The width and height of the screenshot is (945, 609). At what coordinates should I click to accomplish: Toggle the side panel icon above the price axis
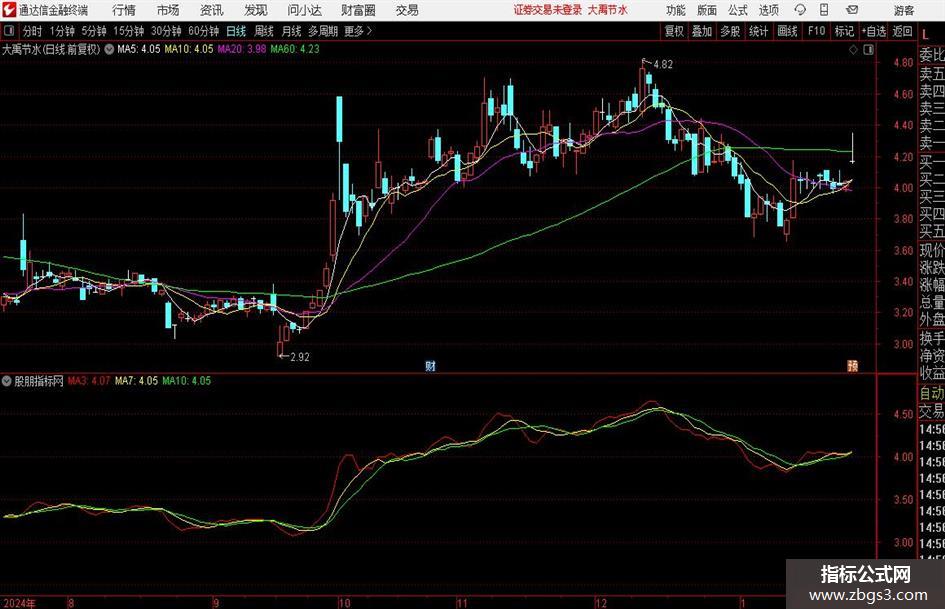(x=868, y=50)
